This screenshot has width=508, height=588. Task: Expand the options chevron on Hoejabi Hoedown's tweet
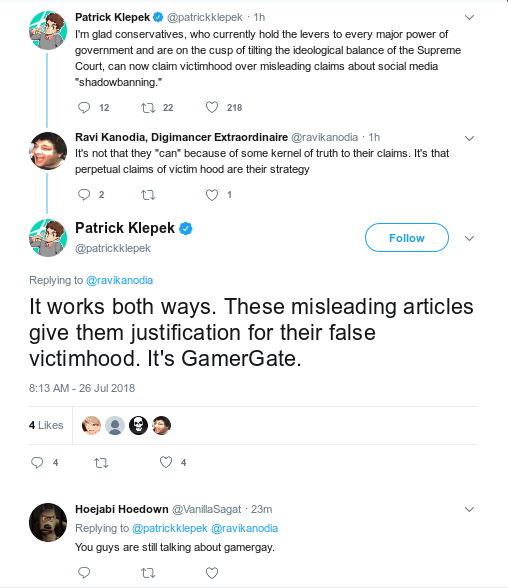469,509
